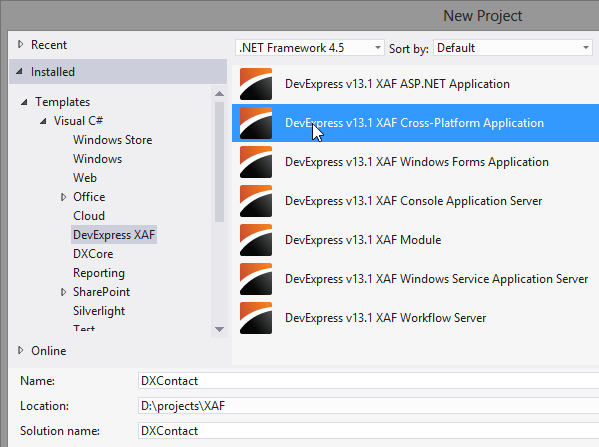599x447 pixels.
Task: Collapse the Installed section
Action: pos(19,71)
